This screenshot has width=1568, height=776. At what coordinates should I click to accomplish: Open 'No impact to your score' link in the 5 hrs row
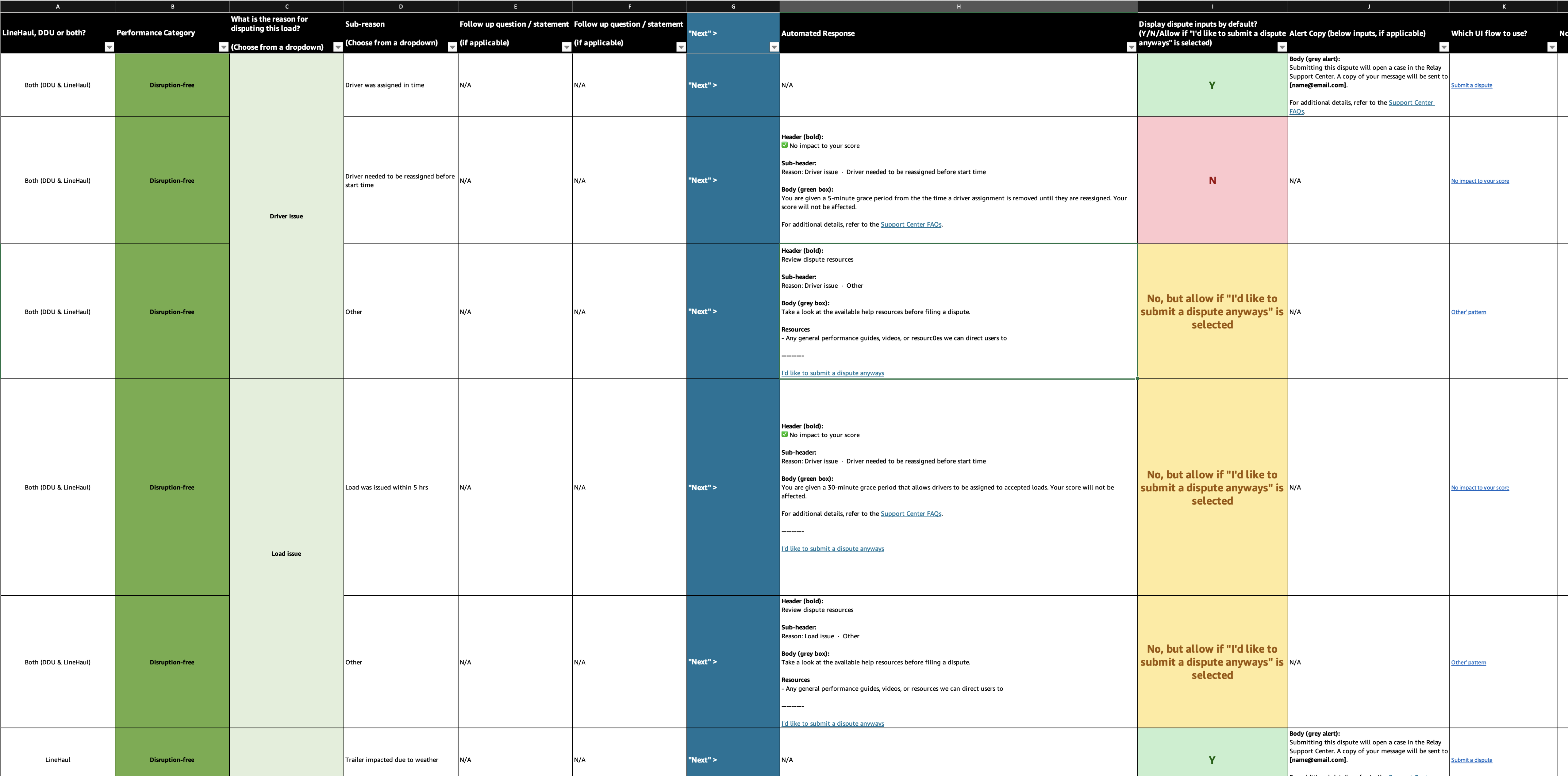(x=1480, y=487)
